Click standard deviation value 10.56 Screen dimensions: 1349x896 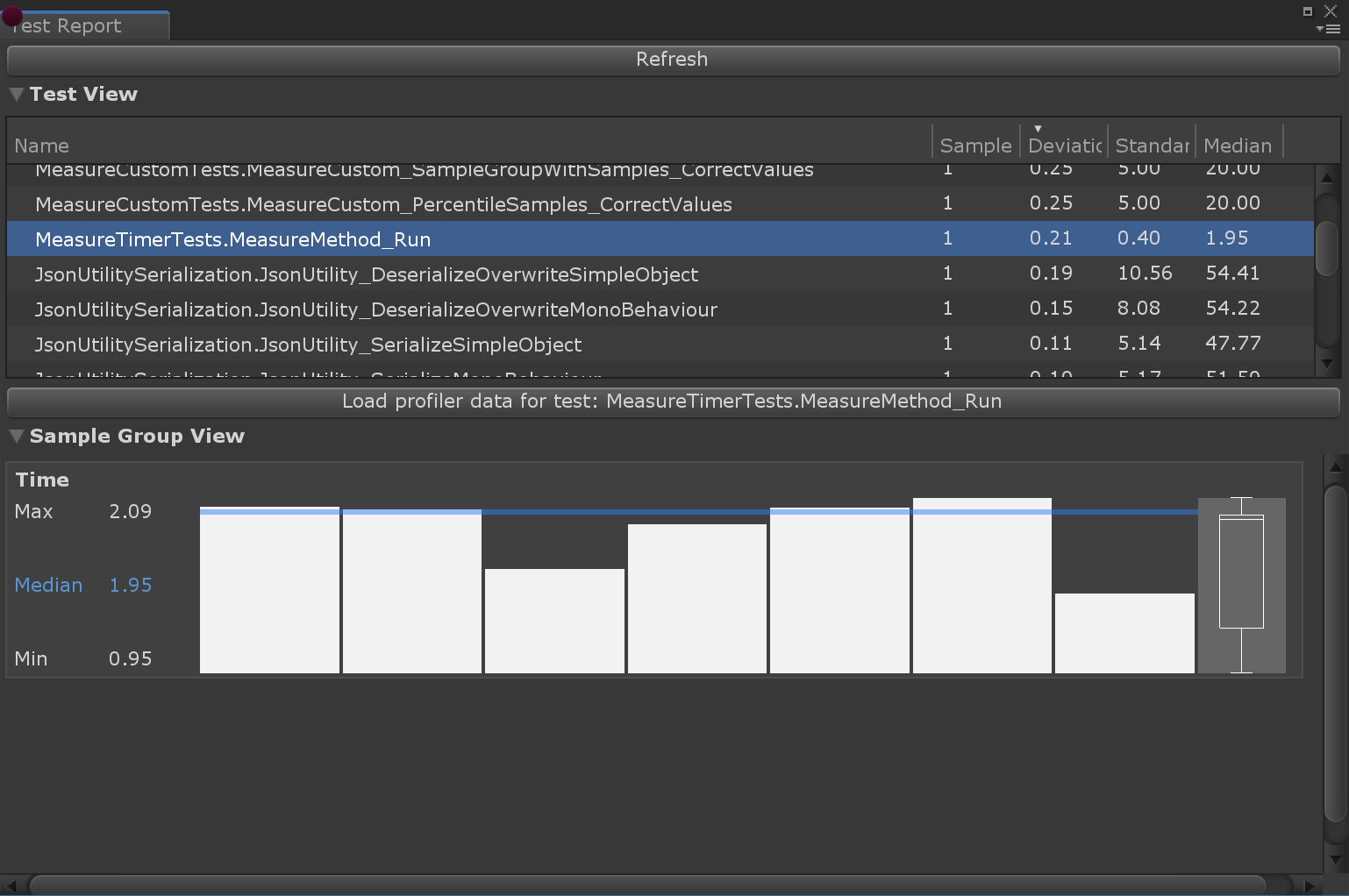tap(1145, 274)
